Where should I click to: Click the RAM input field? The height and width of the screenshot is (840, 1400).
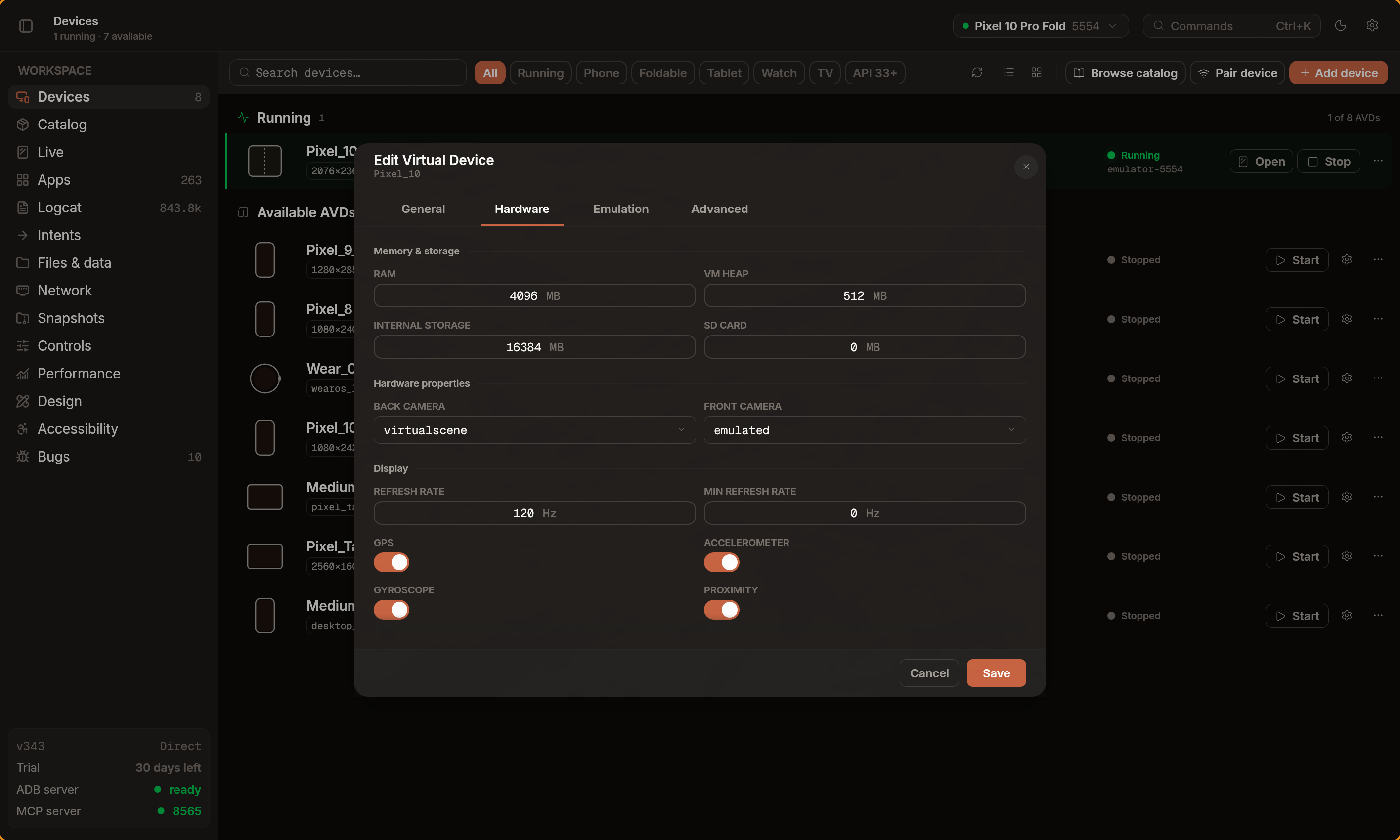click(x=534, y=295)
